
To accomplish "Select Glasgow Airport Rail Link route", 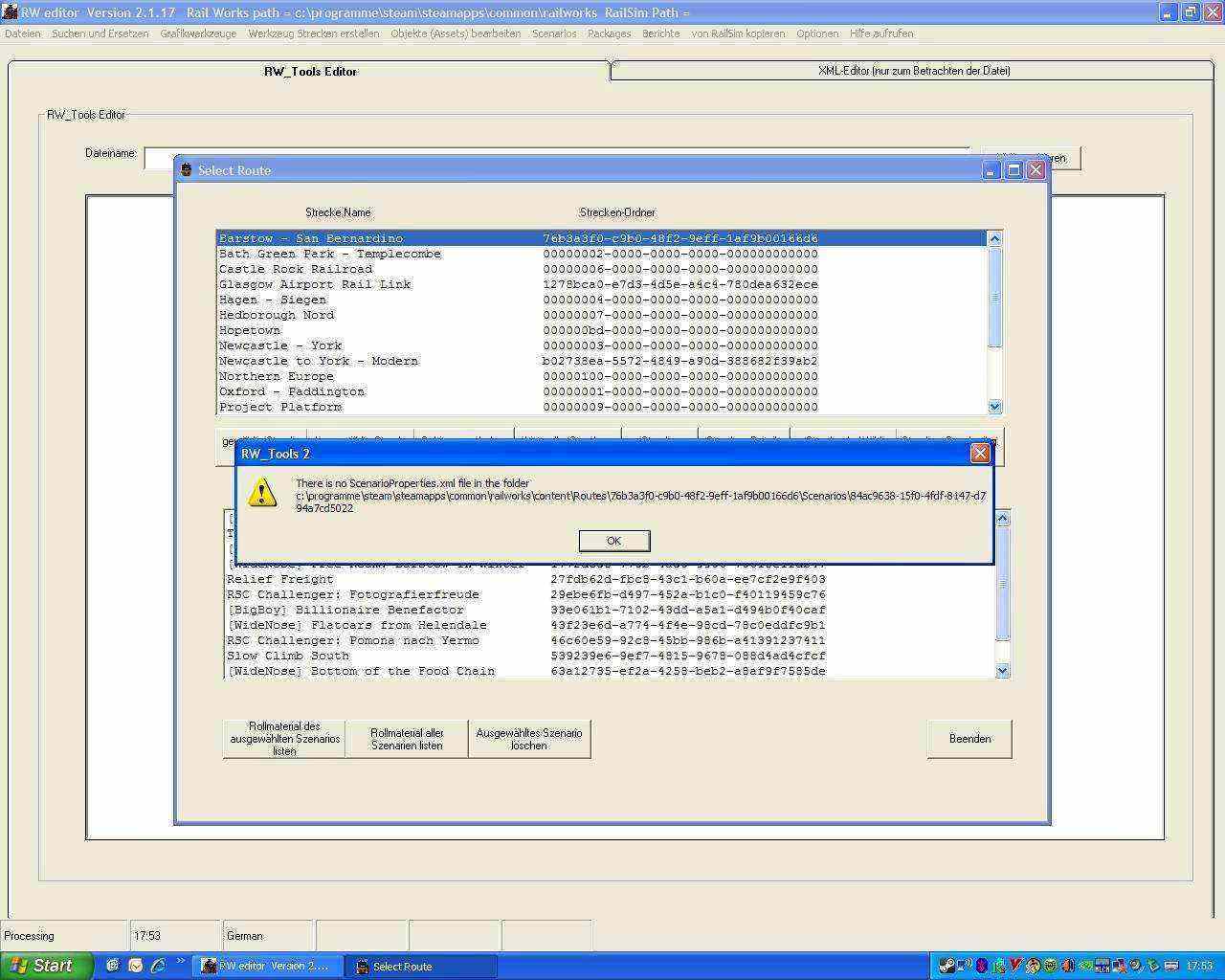I will click(601, 284).
